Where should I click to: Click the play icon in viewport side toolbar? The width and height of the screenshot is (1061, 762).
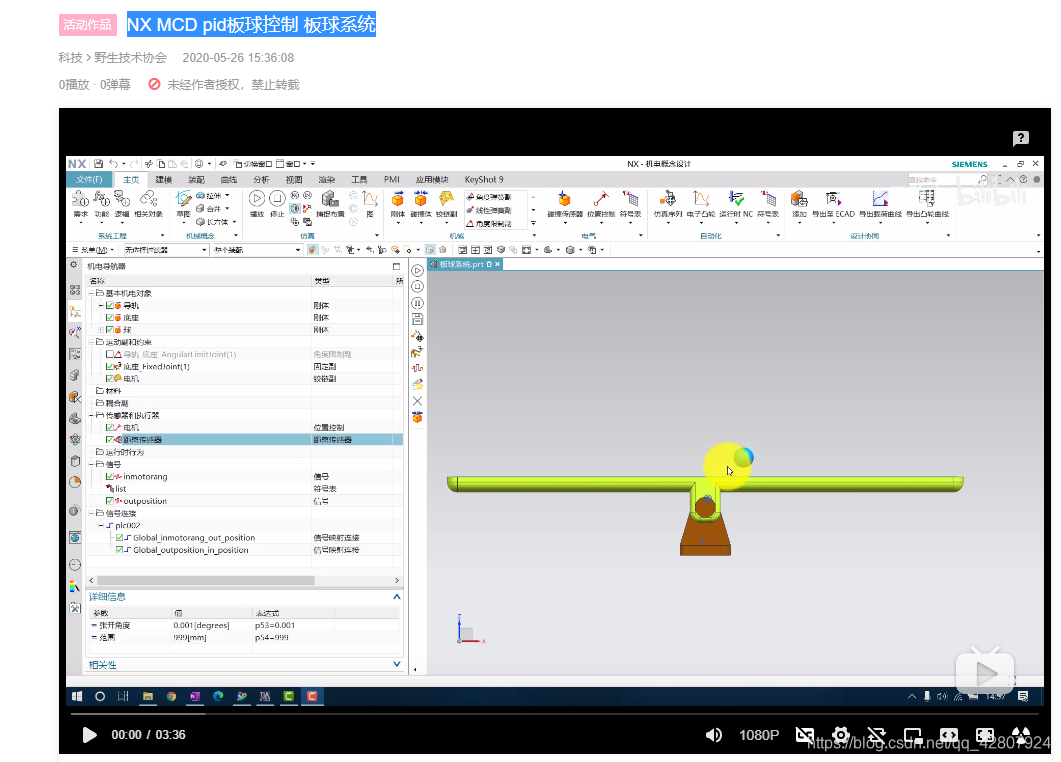[417, 271]
